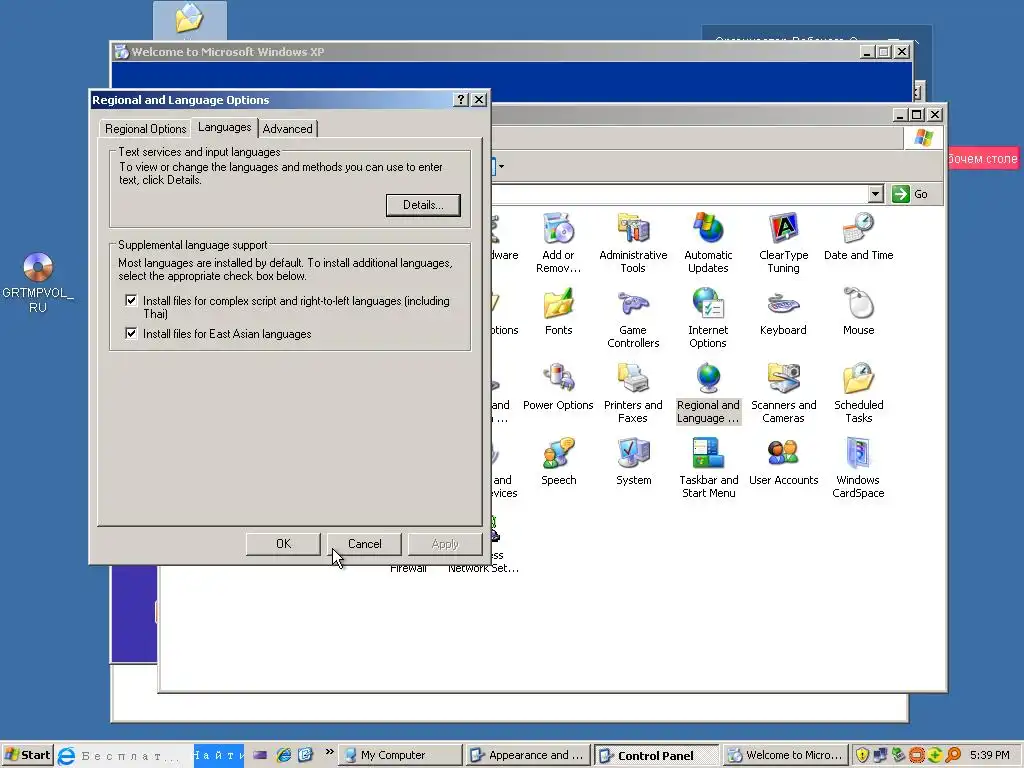Click the Control Panel taskbar button

click(x=656, y=755)
